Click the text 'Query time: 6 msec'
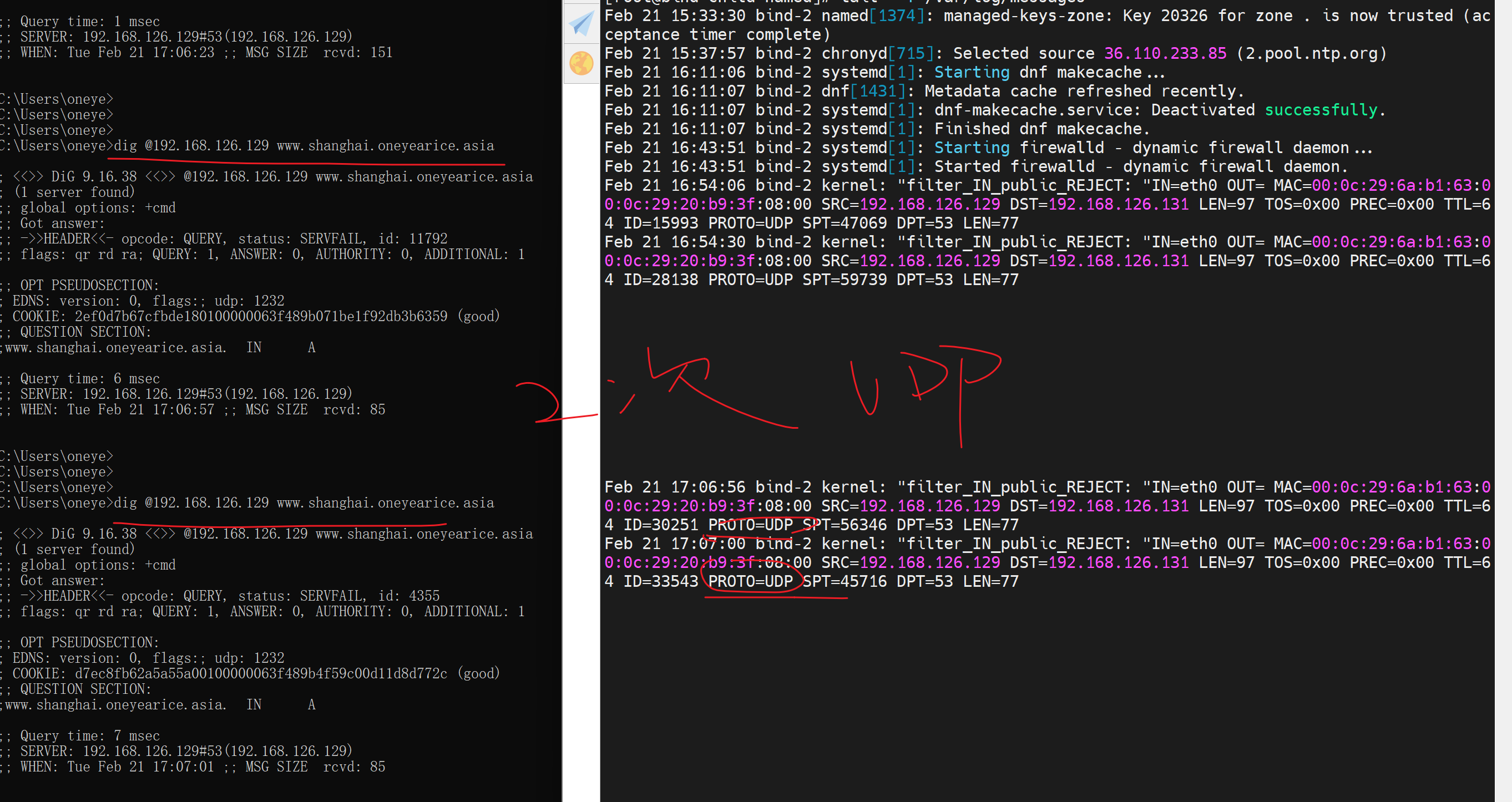 [x=90, y=378]
